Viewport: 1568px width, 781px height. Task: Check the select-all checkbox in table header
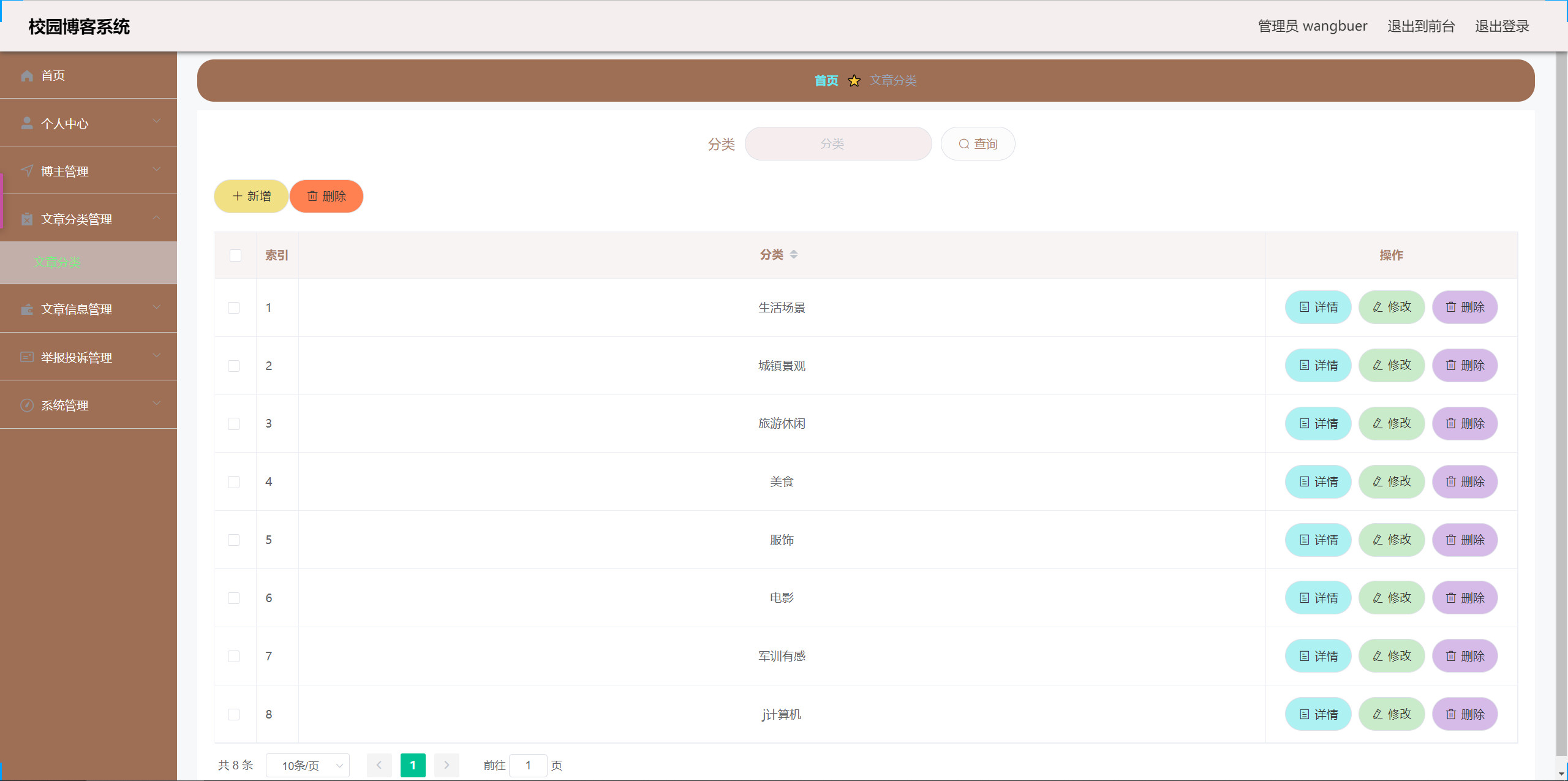(x=235, y=255)
